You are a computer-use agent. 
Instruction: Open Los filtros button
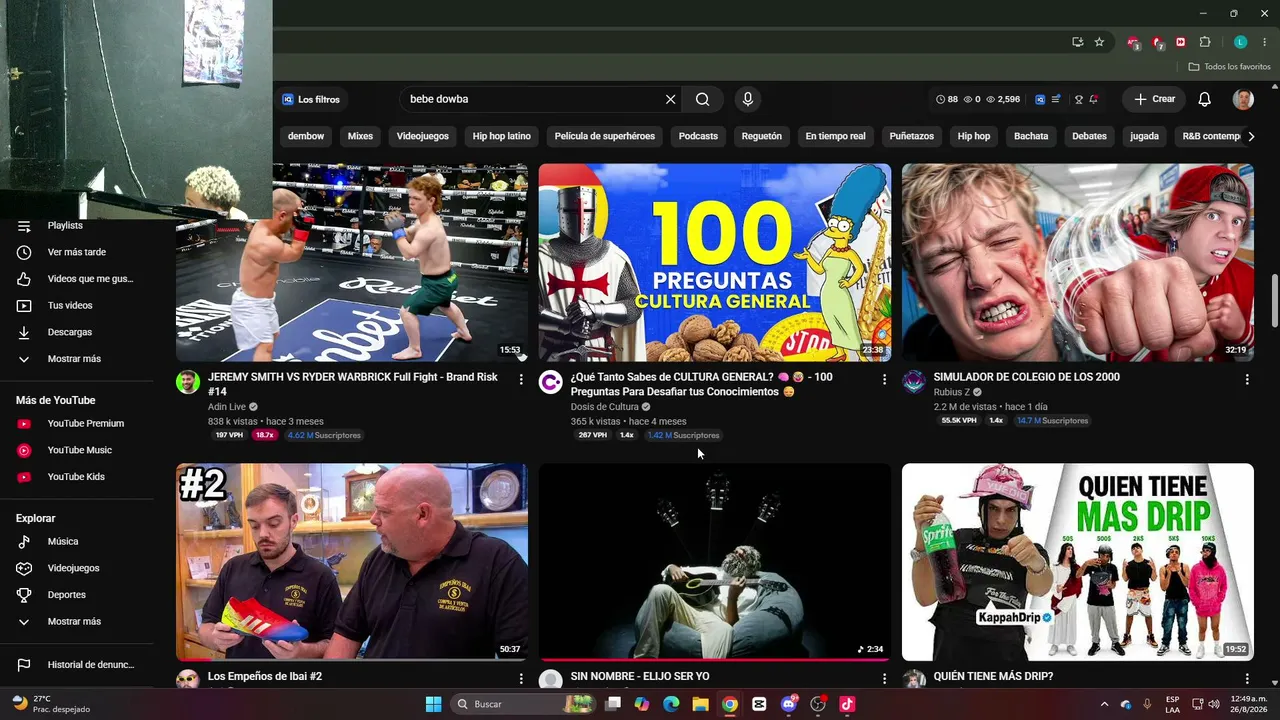pos(311,99)
